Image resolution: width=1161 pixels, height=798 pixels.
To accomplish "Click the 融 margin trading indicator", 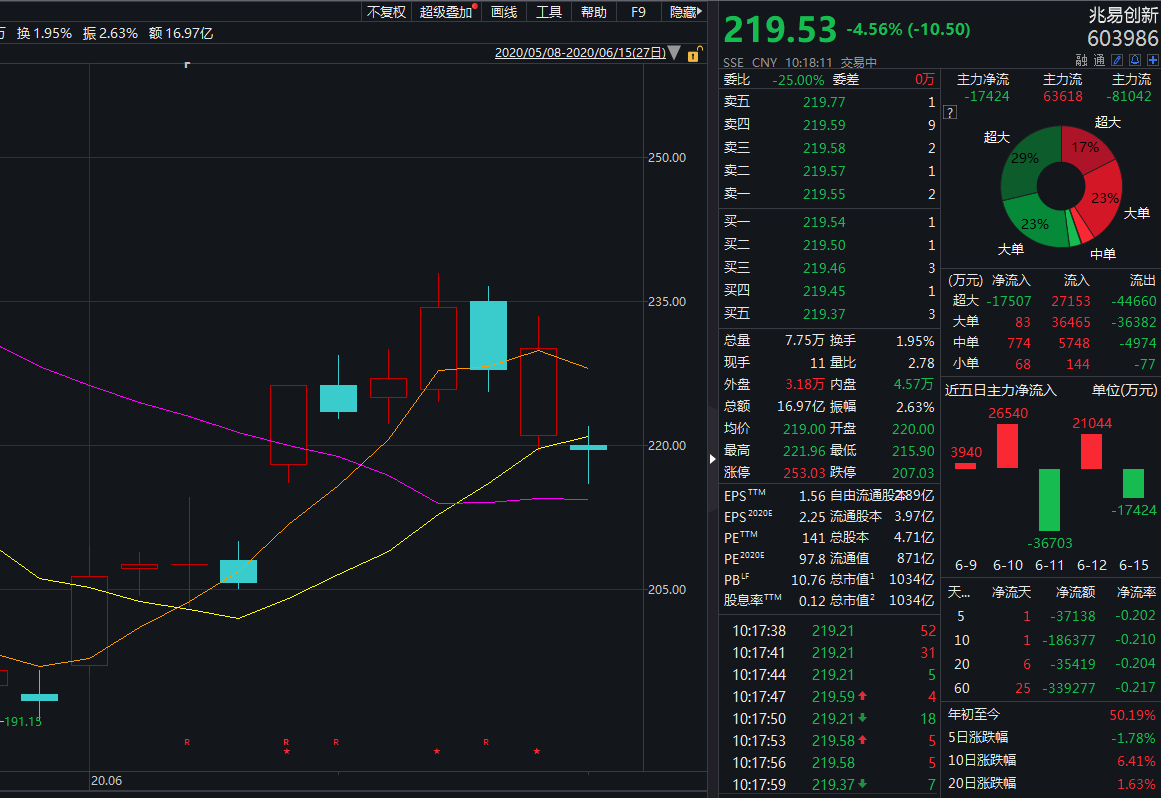I will [1082, 60].
